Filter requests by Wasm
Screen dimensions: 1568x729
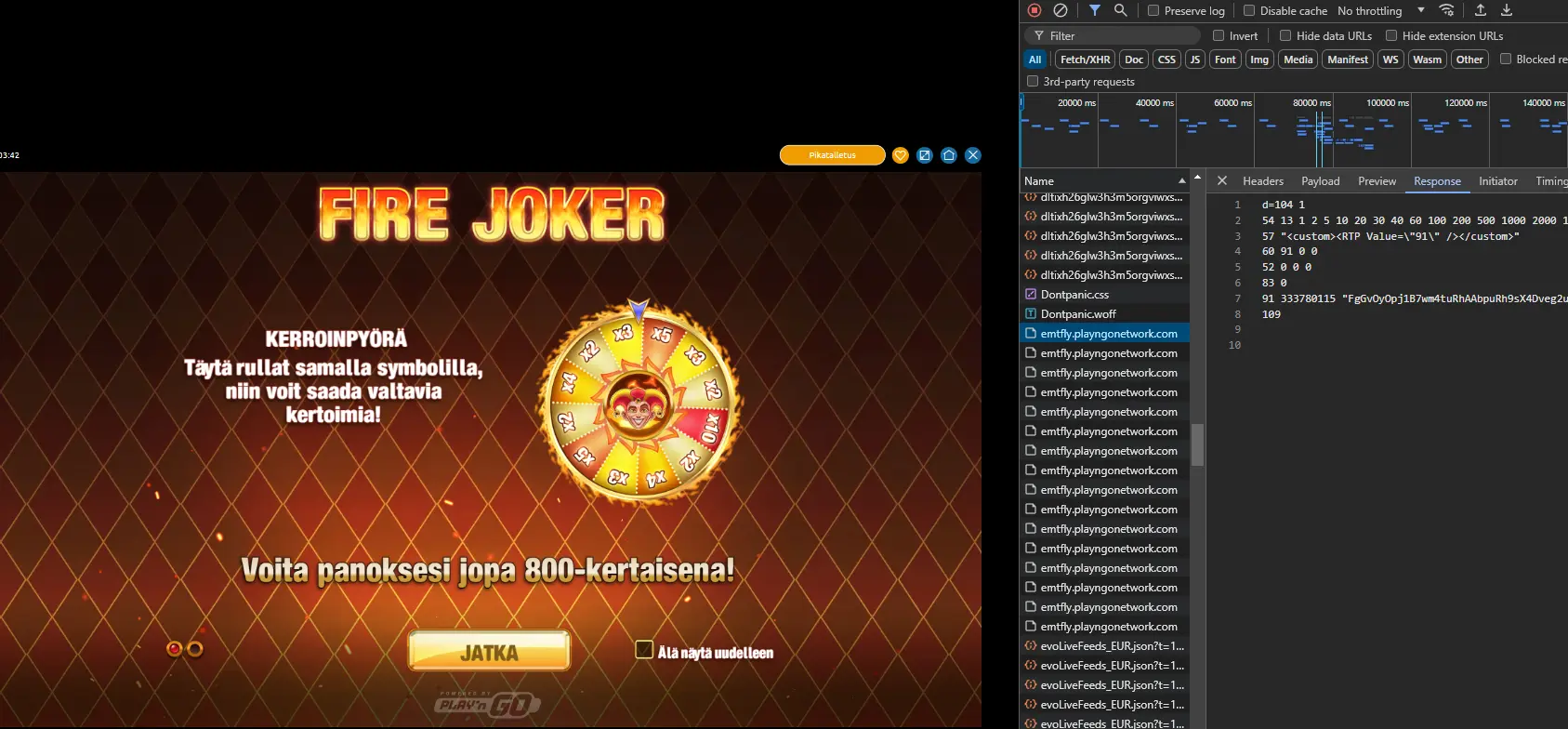tap(1427, 60)
